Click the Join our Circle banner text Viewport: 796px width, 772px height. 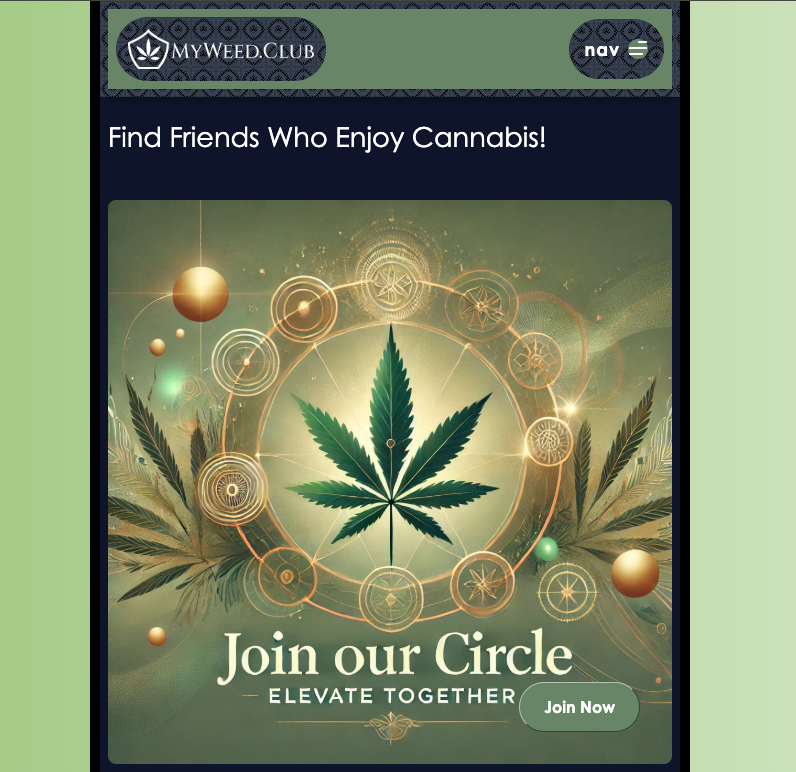(x=395, y=655)
